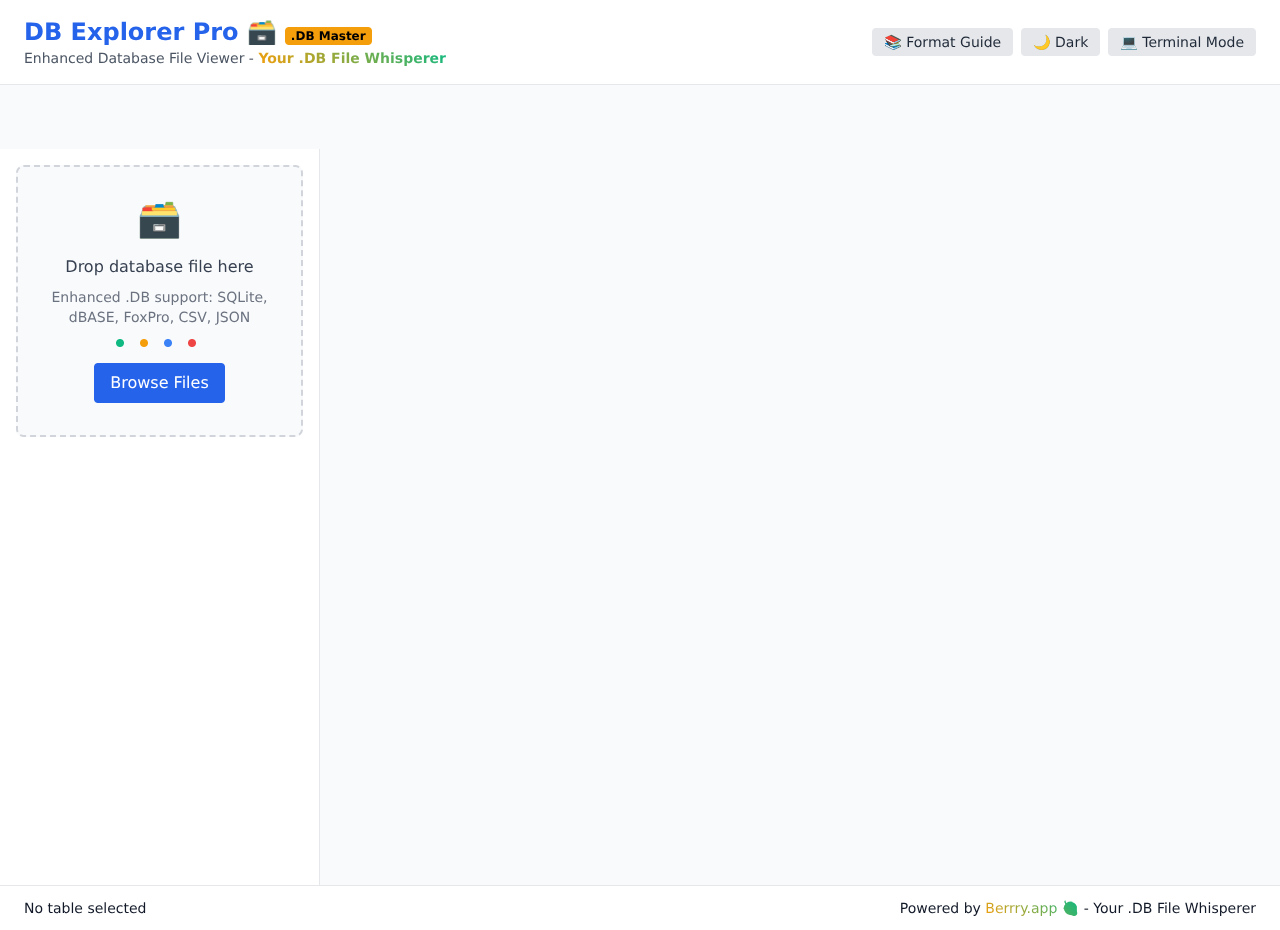Toggle Terminal Mode

point(1182,42)
